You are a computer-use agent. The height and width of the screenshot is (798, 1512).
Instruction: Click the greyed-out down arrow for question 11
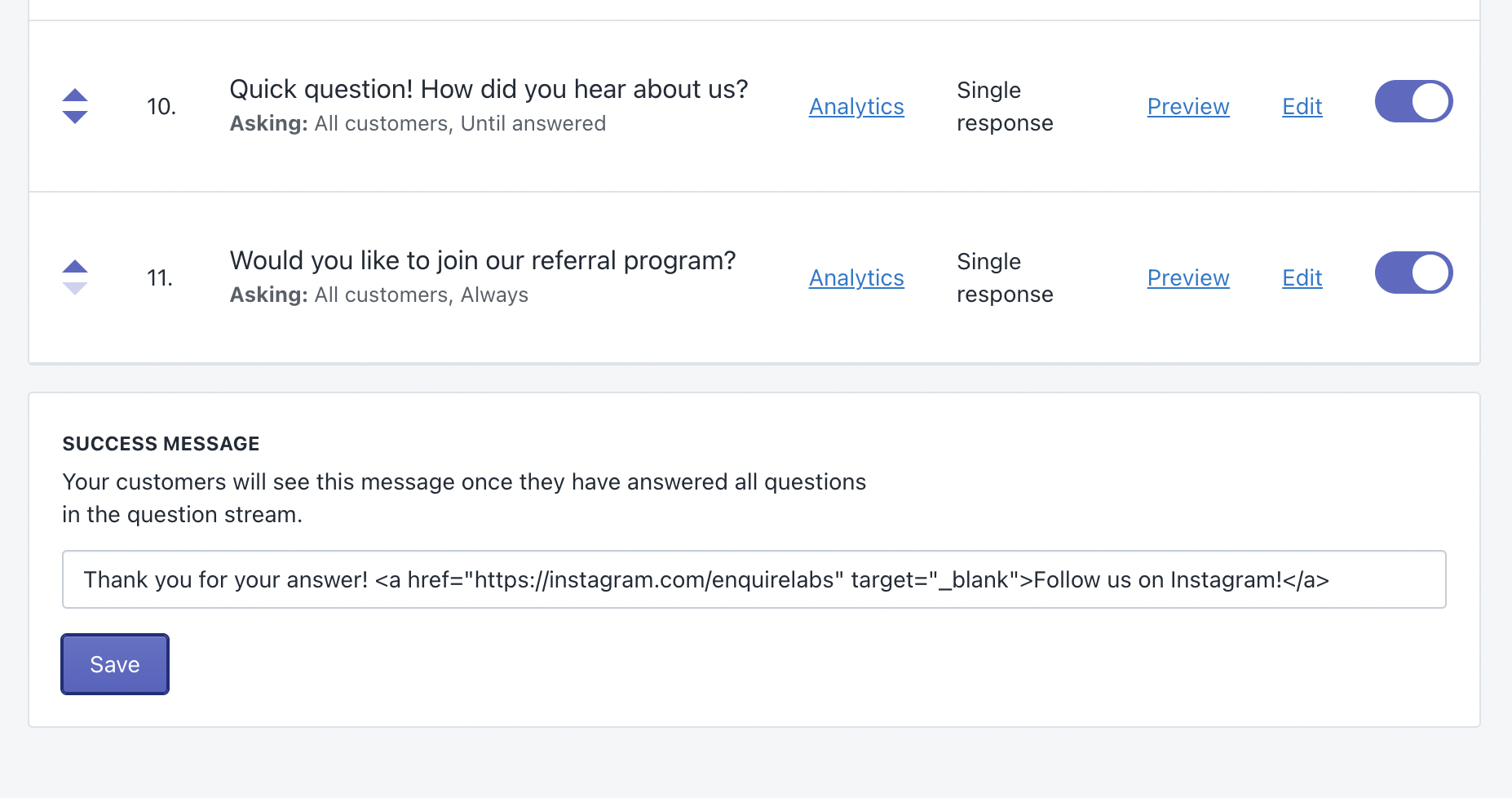pos(75,289)
